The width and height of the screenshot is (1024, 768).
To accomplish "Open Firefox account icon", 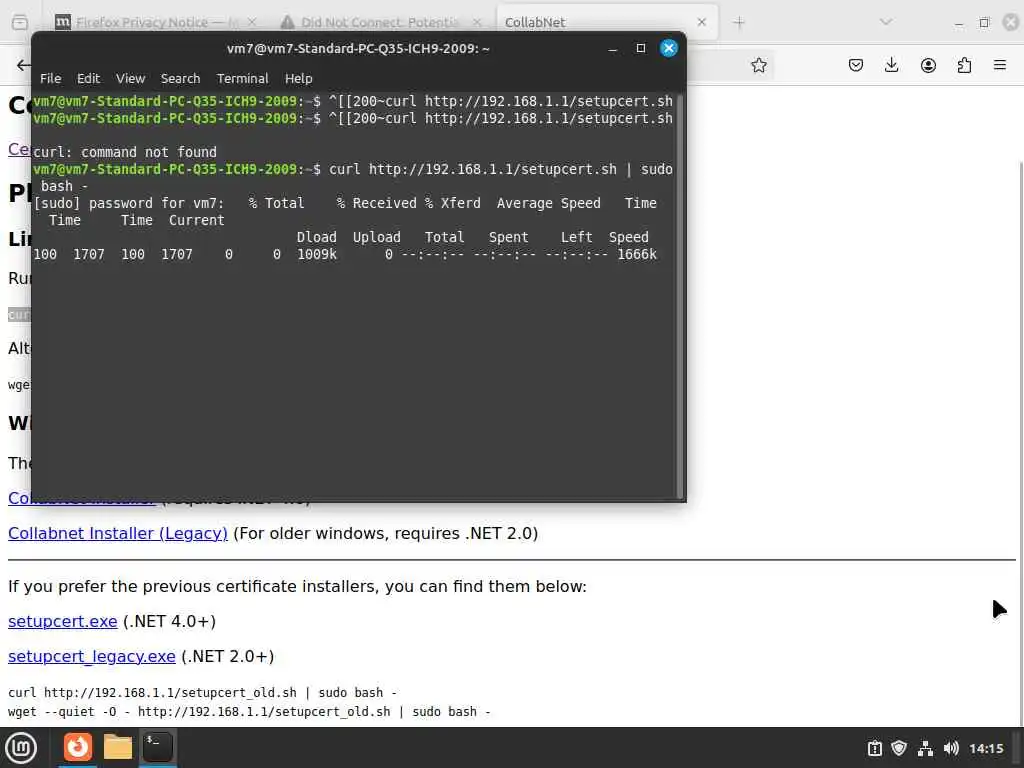I will [x=928, y=65].
